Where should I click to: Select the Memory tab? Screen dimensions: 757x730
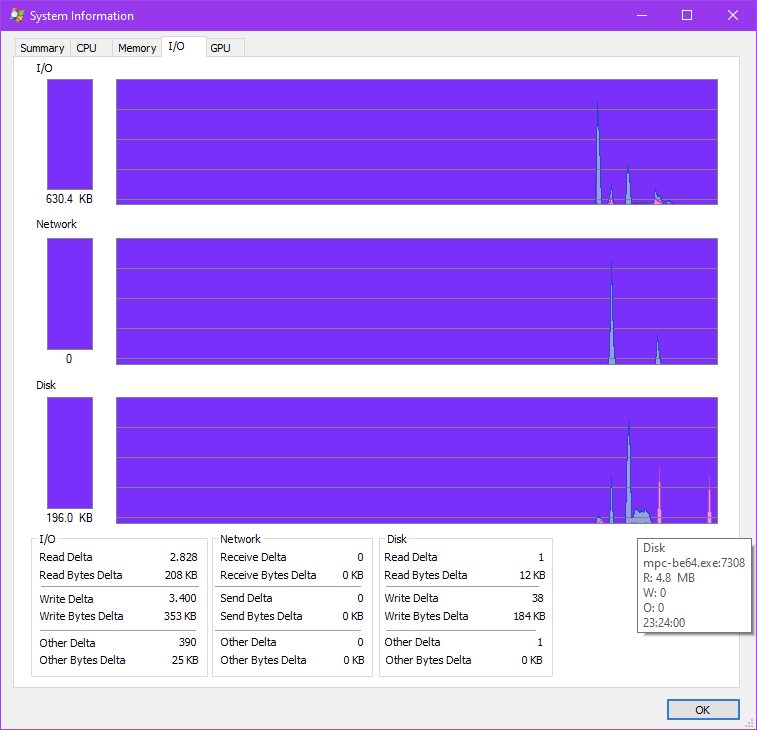click(137, 48)
